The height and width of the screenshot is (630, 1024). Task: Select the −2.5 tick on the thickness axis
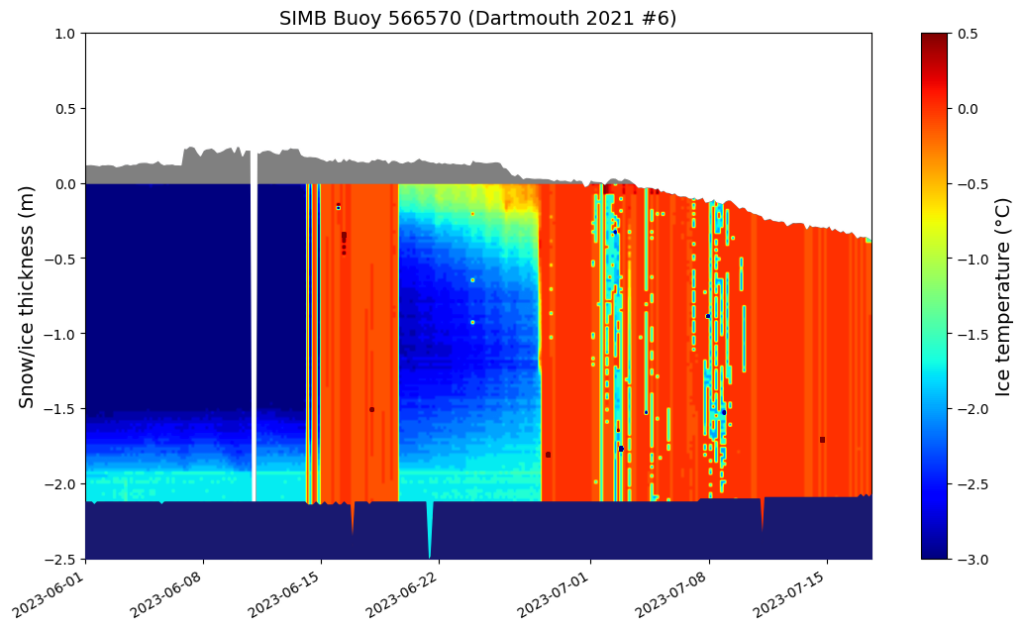click(62, 559)
